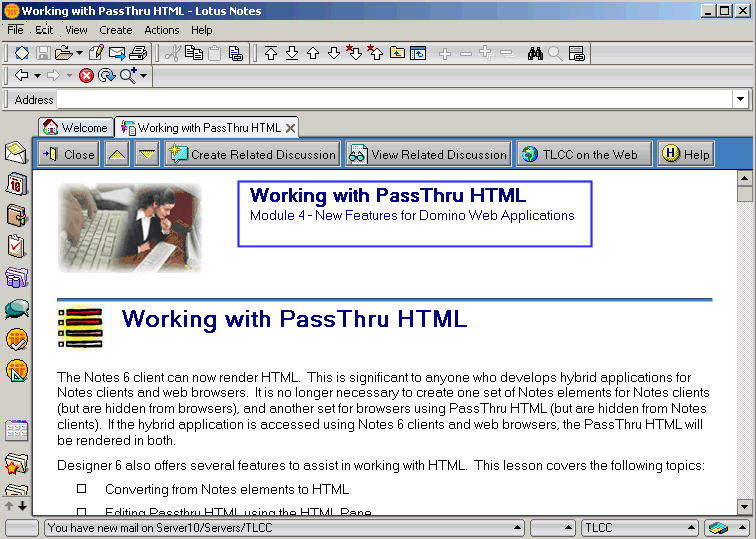Open the Actions menu

[162, 30]
